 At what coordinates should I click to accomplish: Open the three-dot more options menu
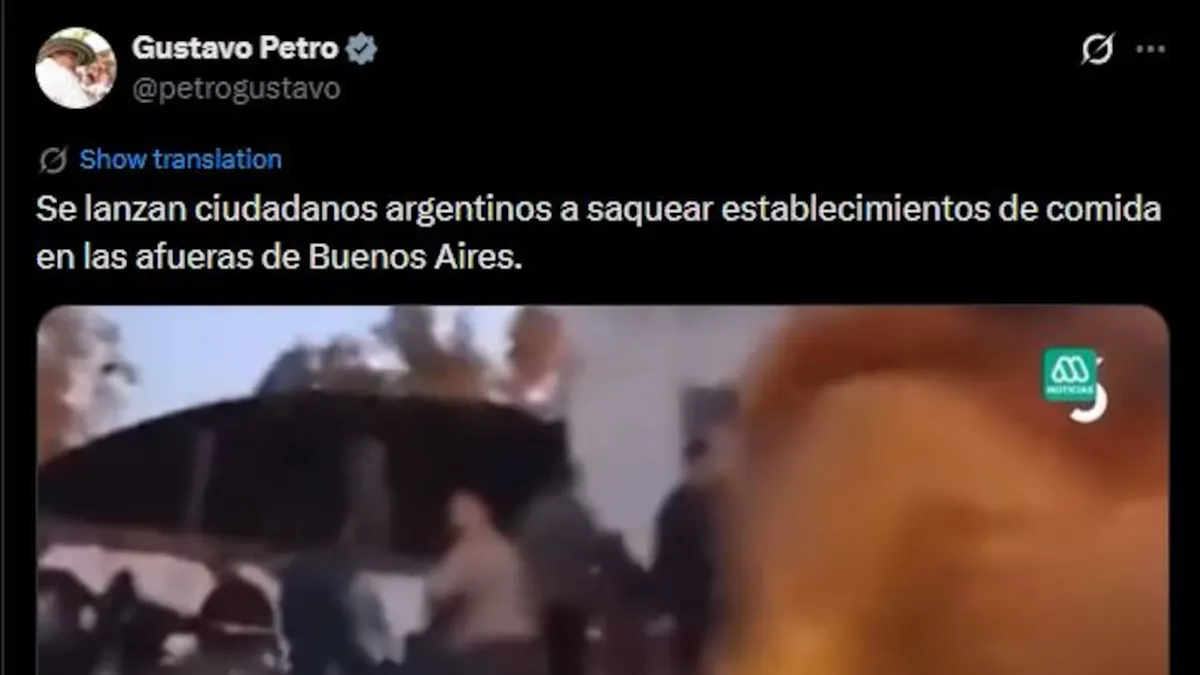pyautogui.click(x=1151, y=49)
